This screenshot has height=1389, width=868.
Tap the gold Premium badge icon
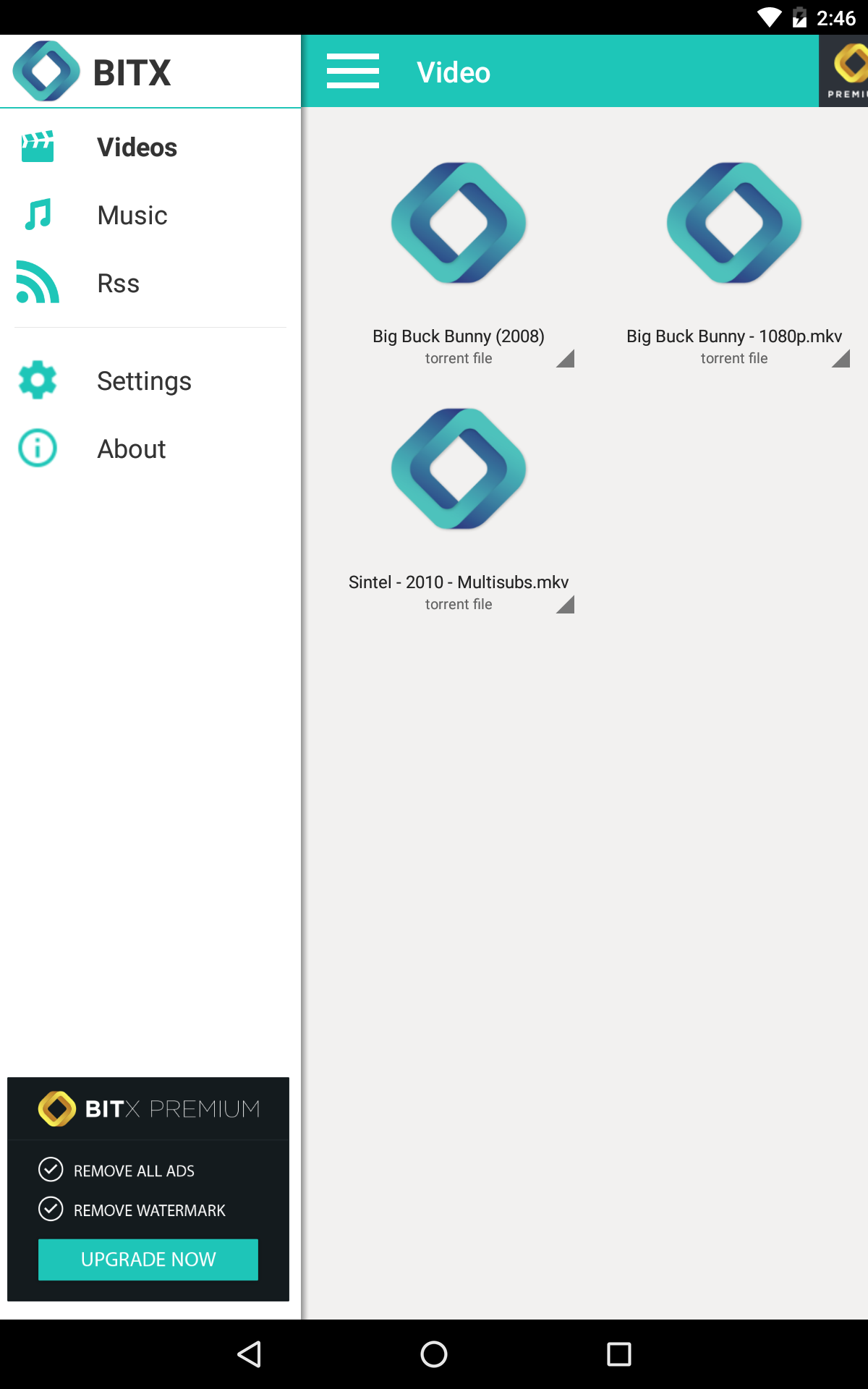[843, 71]
